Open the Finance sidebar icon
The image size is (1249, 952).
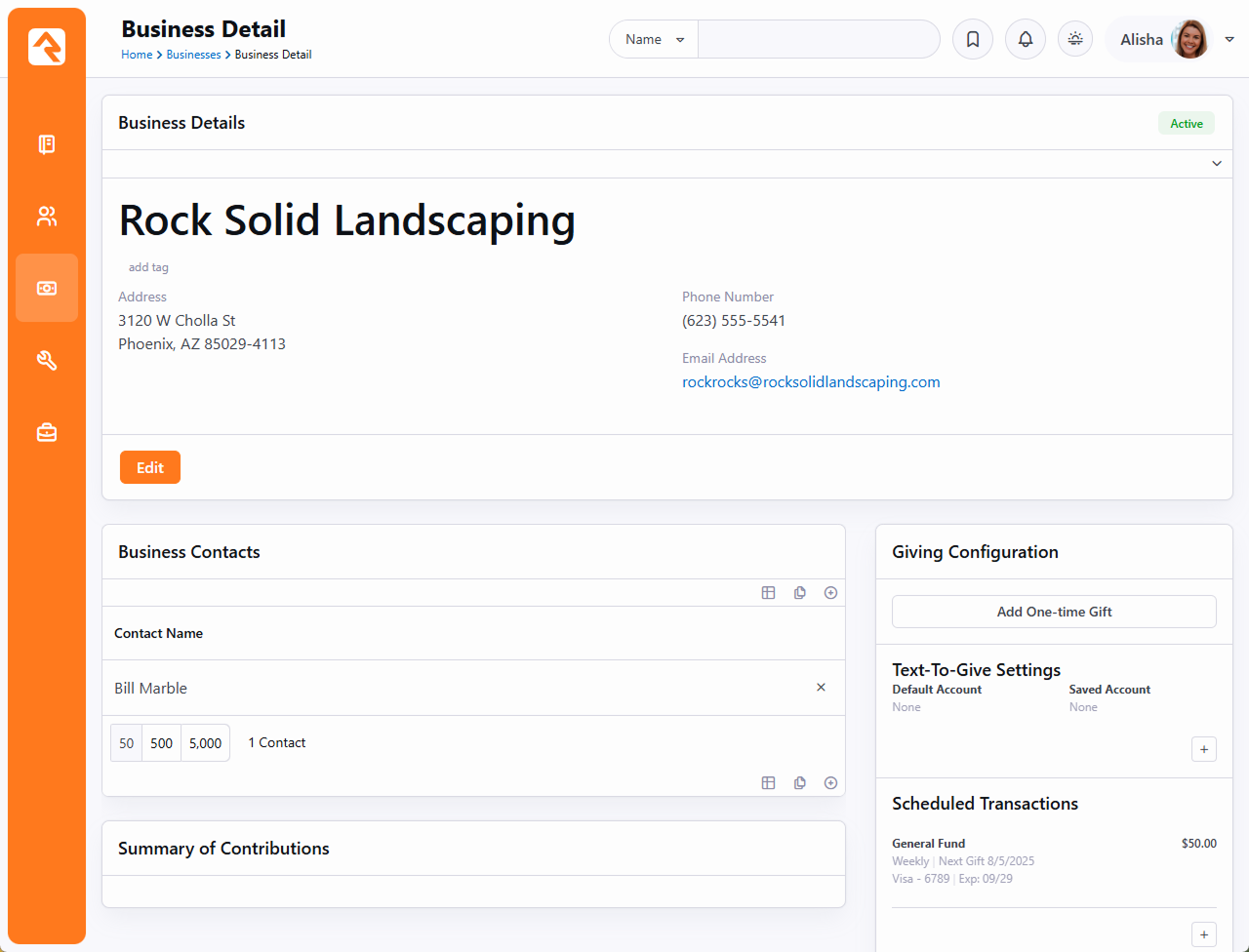[47, 289]
